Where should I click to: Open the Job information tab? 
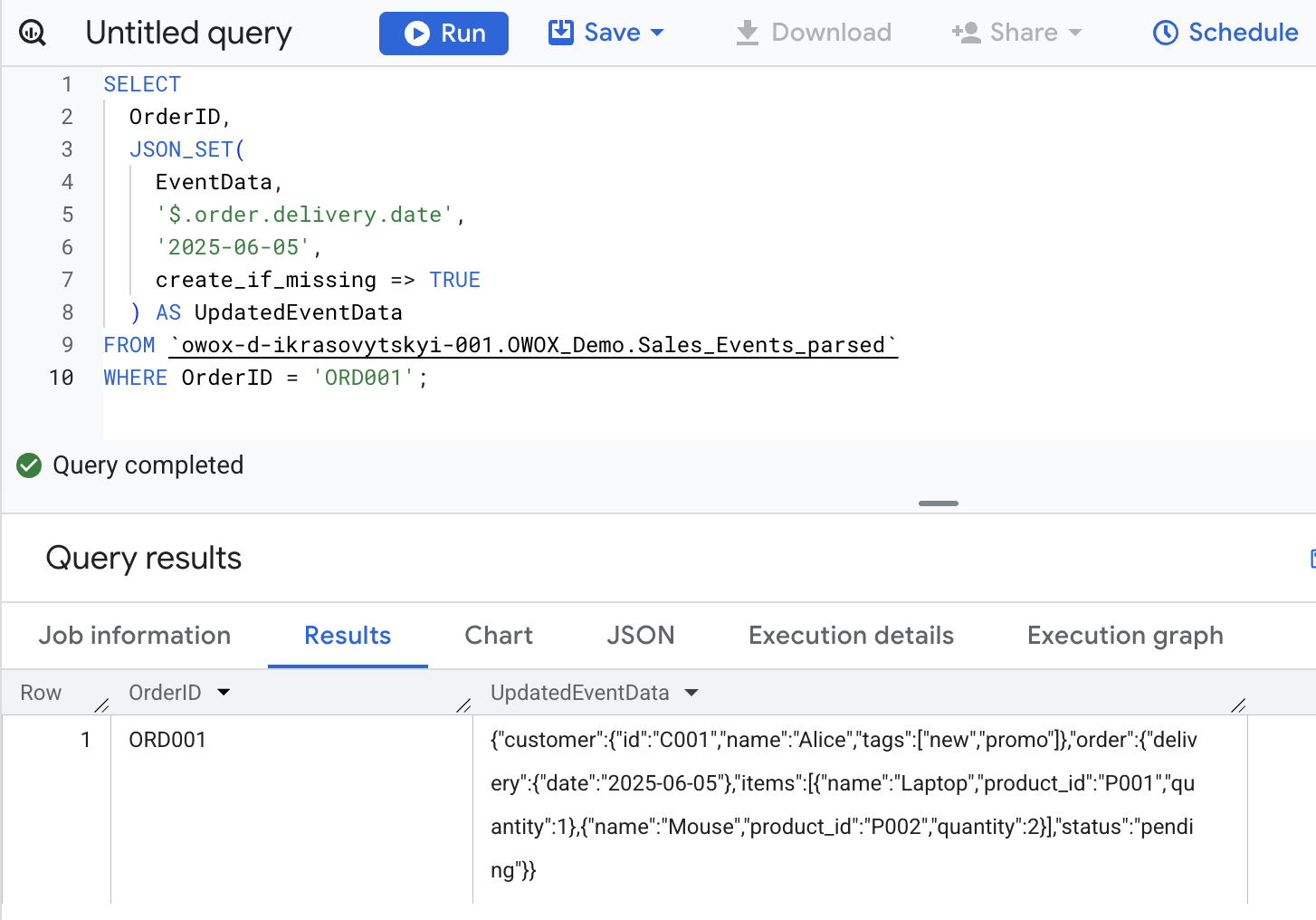tap(135, 636)
